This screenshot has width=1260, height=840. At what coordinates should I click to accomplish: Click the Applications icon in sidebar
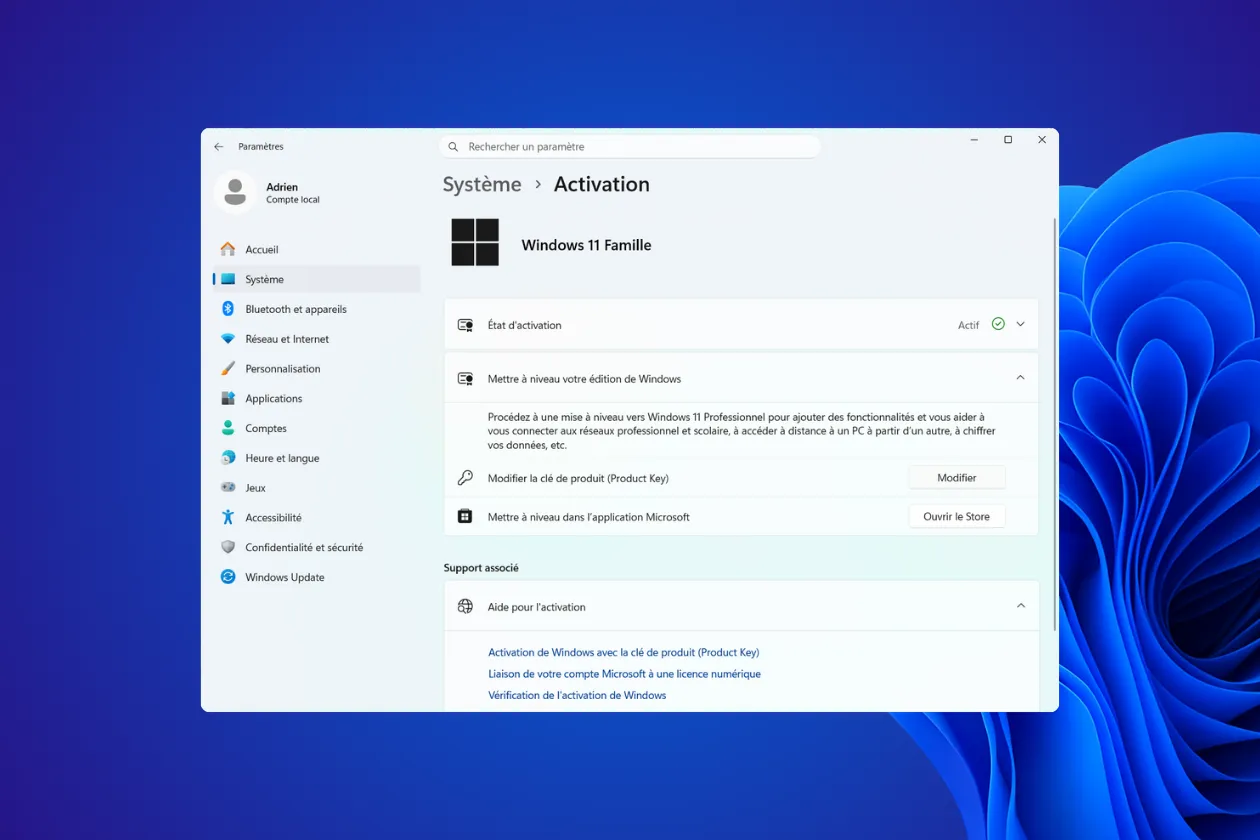228,398
